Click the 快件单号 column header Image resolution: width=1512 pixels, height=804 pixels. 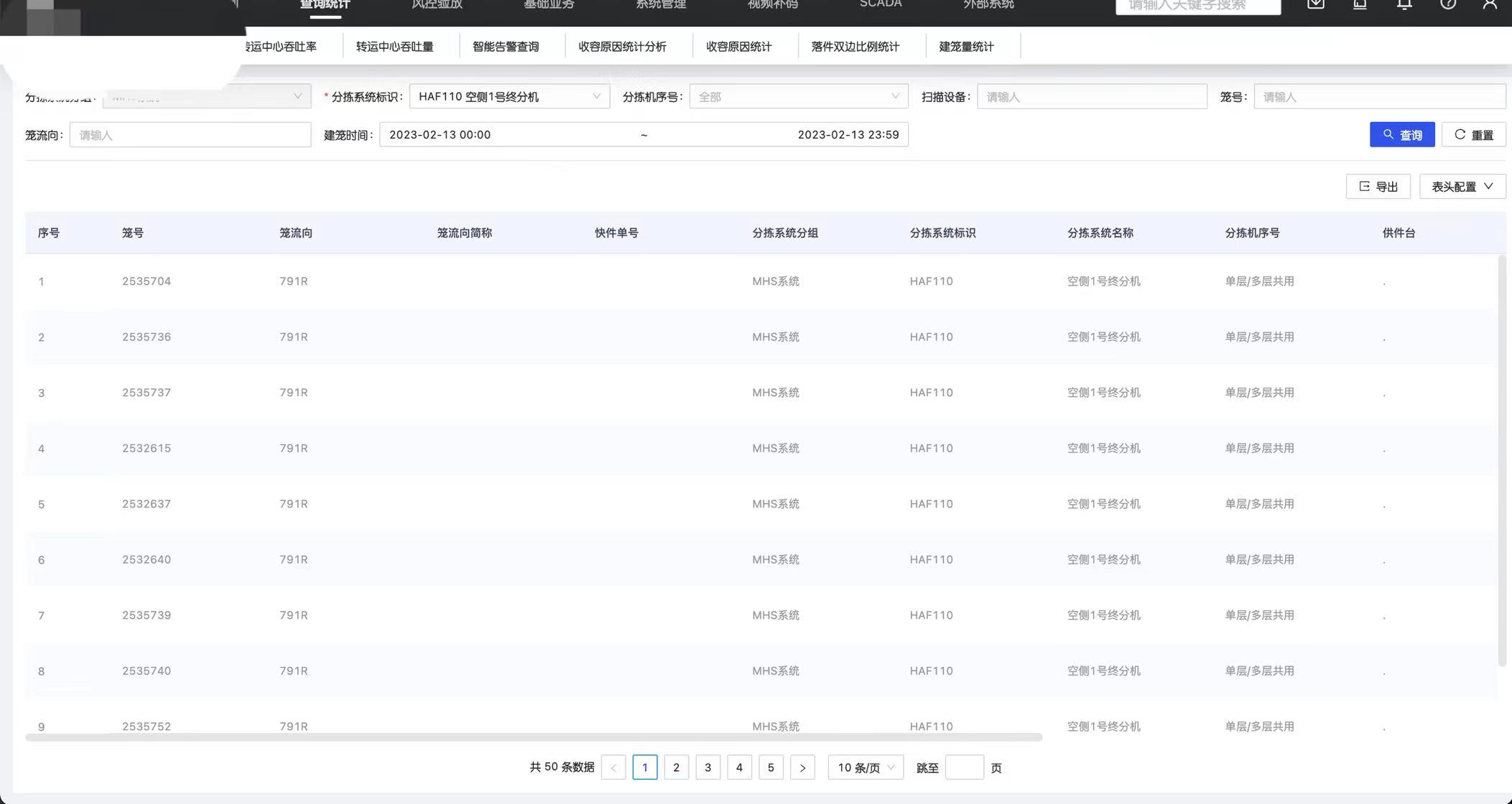click(x=617, y=233)
